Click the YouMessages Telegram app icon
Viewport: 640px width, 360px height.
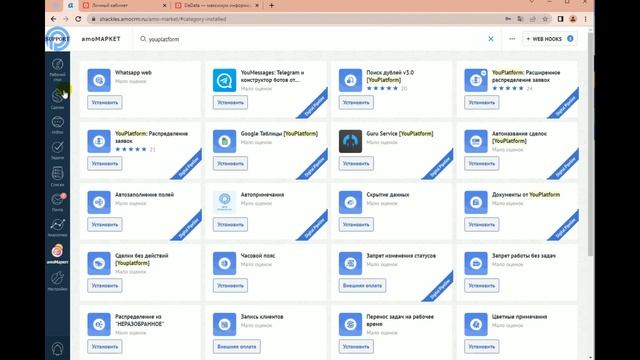(224, 80)
